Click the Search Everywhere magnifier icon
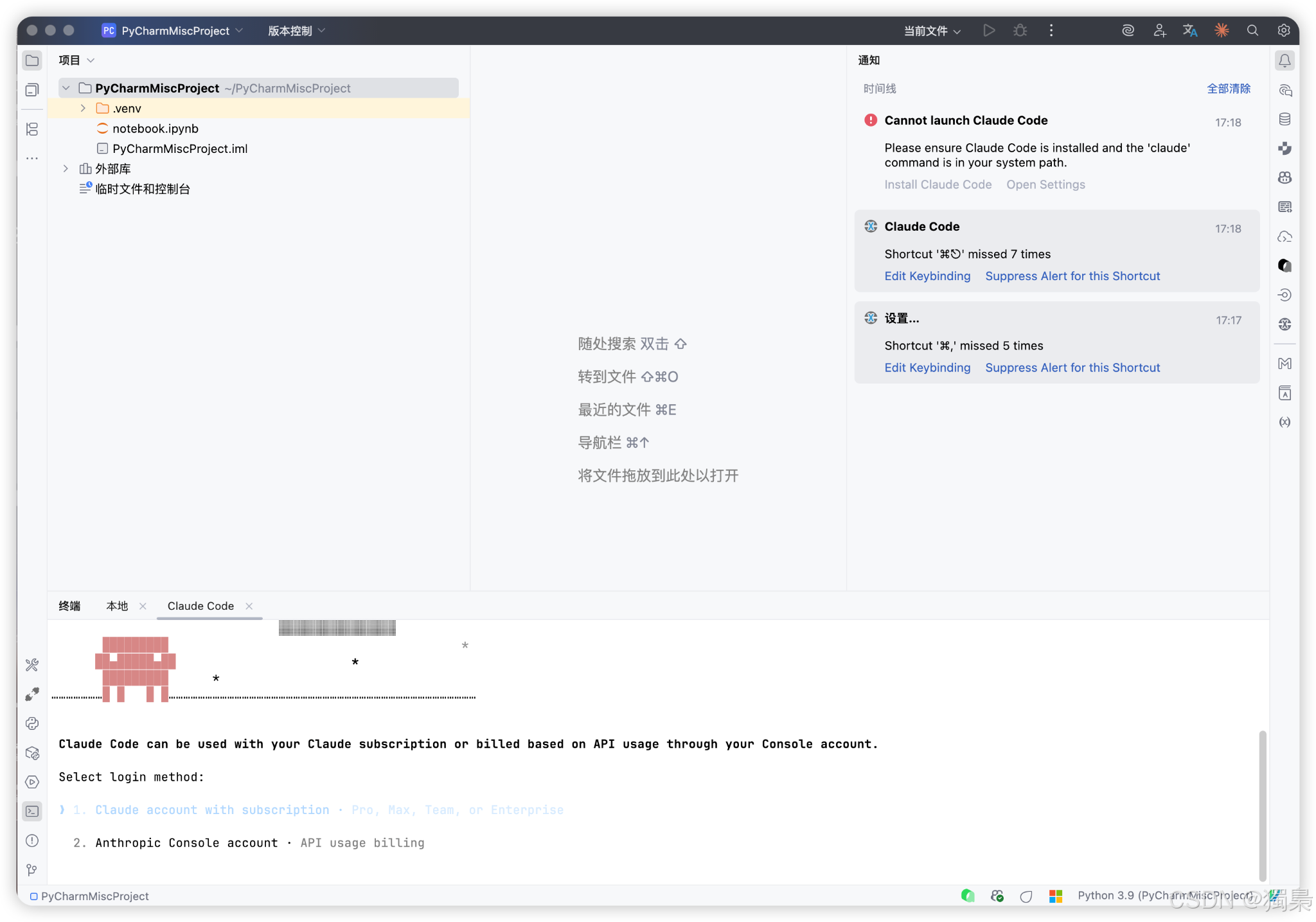This screenshot has width=1316, height=922. [x=1252, y=30]
